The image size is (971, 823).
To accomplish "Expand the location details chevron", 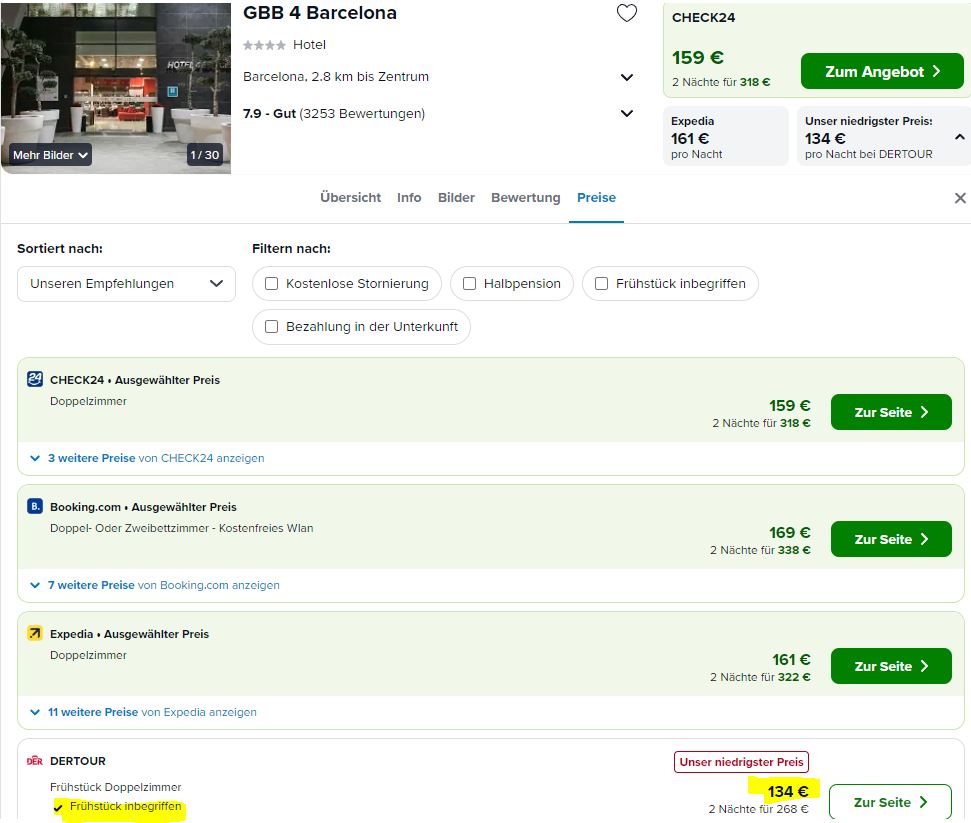I will pos(627,77).
